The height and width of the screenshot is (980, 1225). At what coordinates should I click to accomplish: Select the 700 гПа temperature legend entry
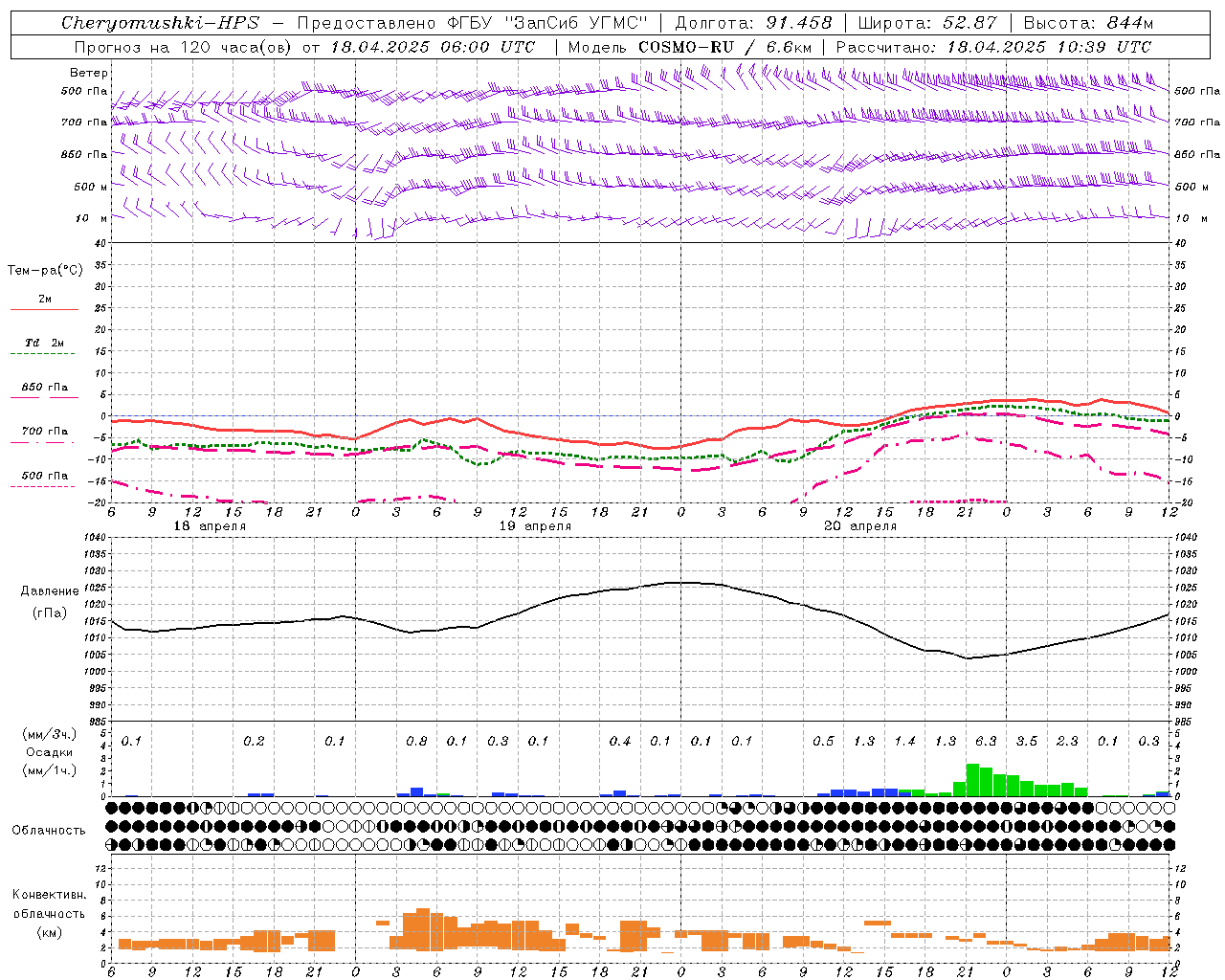(44, 432)
